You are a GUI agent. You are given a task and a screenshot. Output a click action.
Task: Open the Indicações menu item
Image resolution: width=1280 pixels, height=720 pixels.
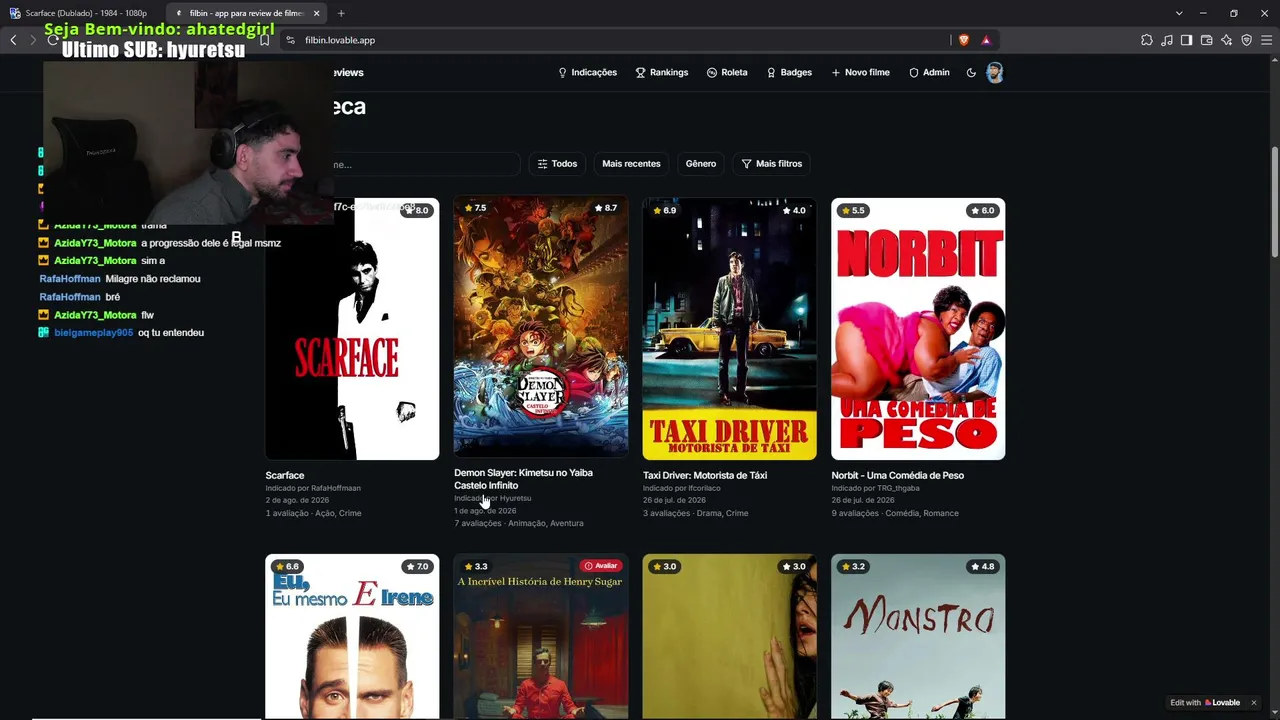(587, 72)
